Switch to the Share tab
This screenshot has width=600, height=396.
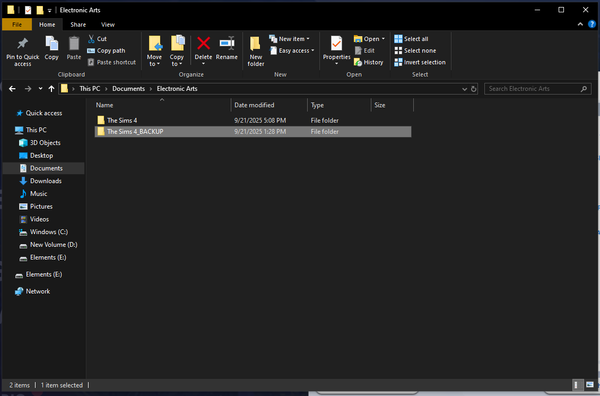(78, 24)
